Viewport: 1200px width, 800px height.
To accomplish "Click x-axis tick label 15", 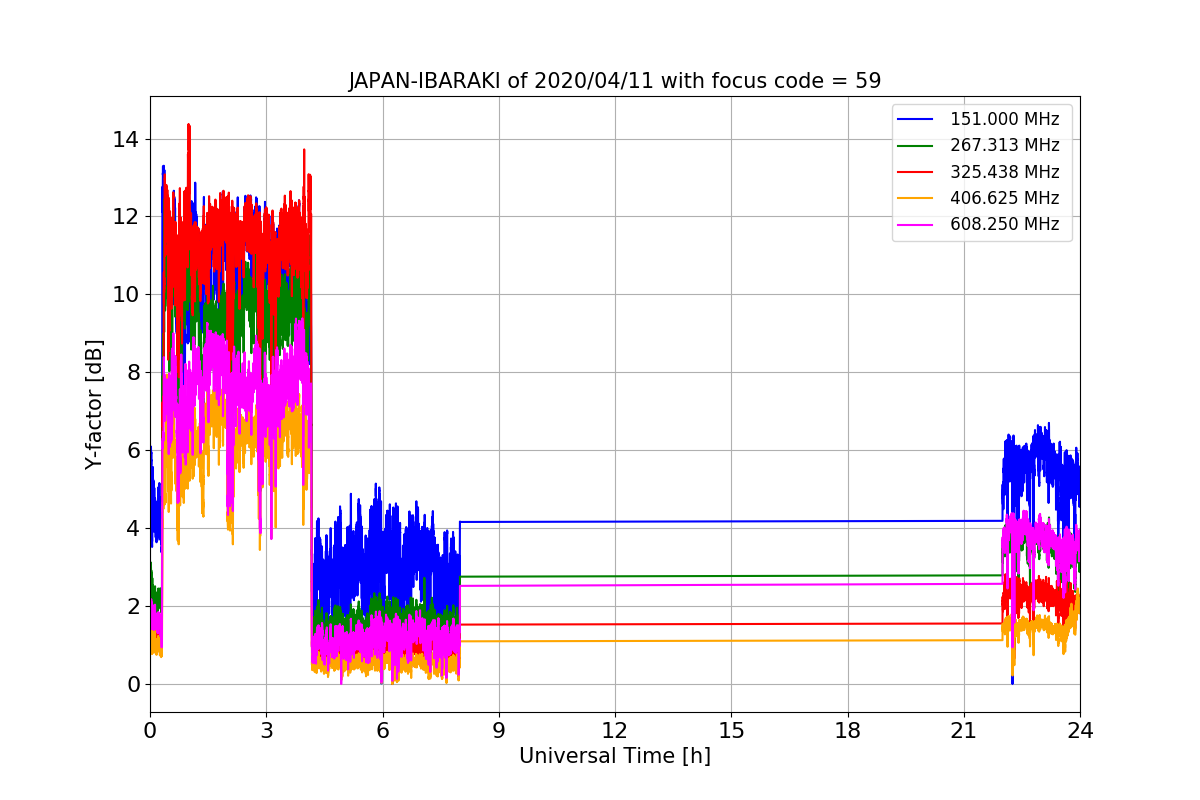I will click(731, 730).
